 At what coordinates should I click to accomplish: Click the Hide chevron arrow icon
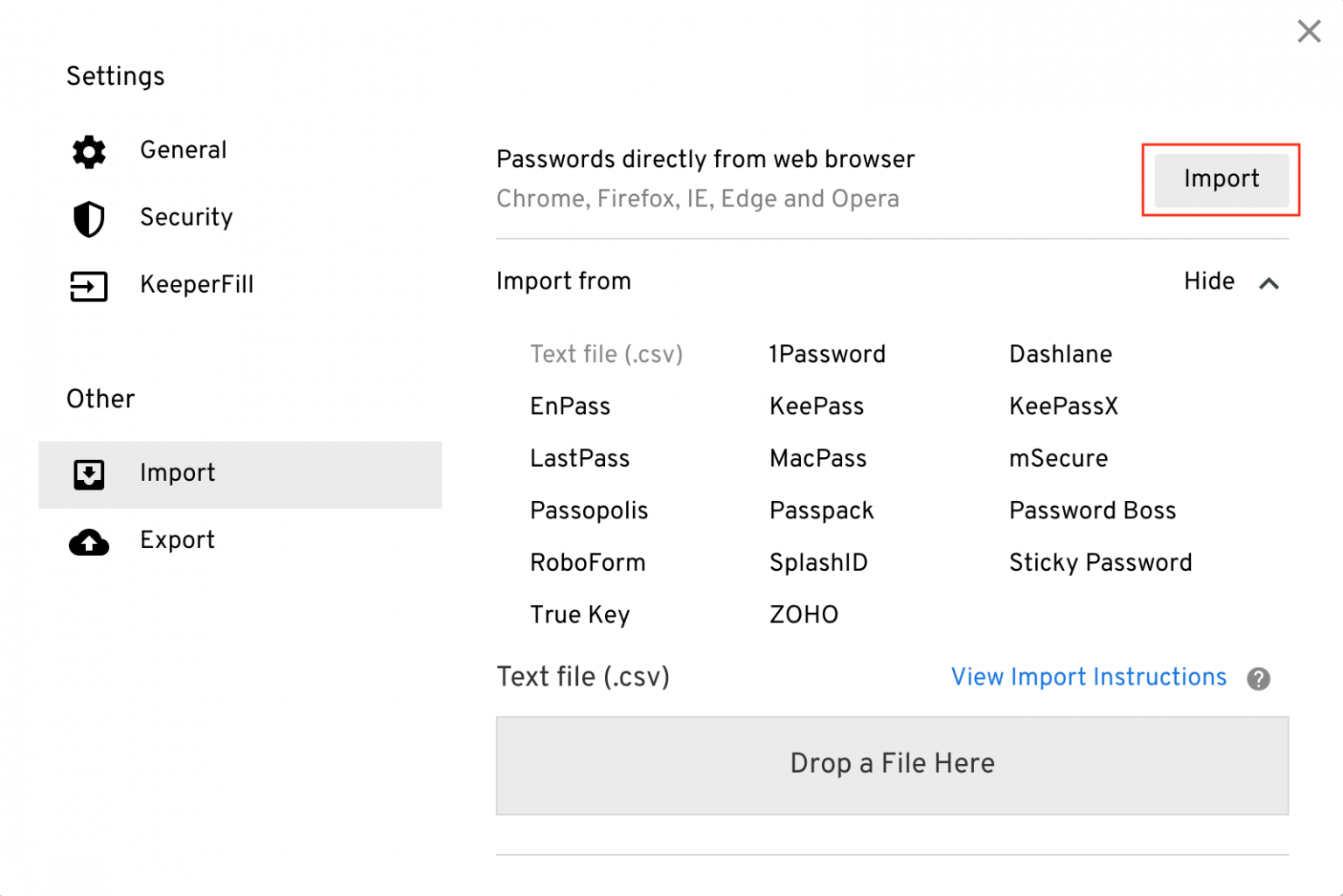pyautogui.click(x=1270, y=283)
